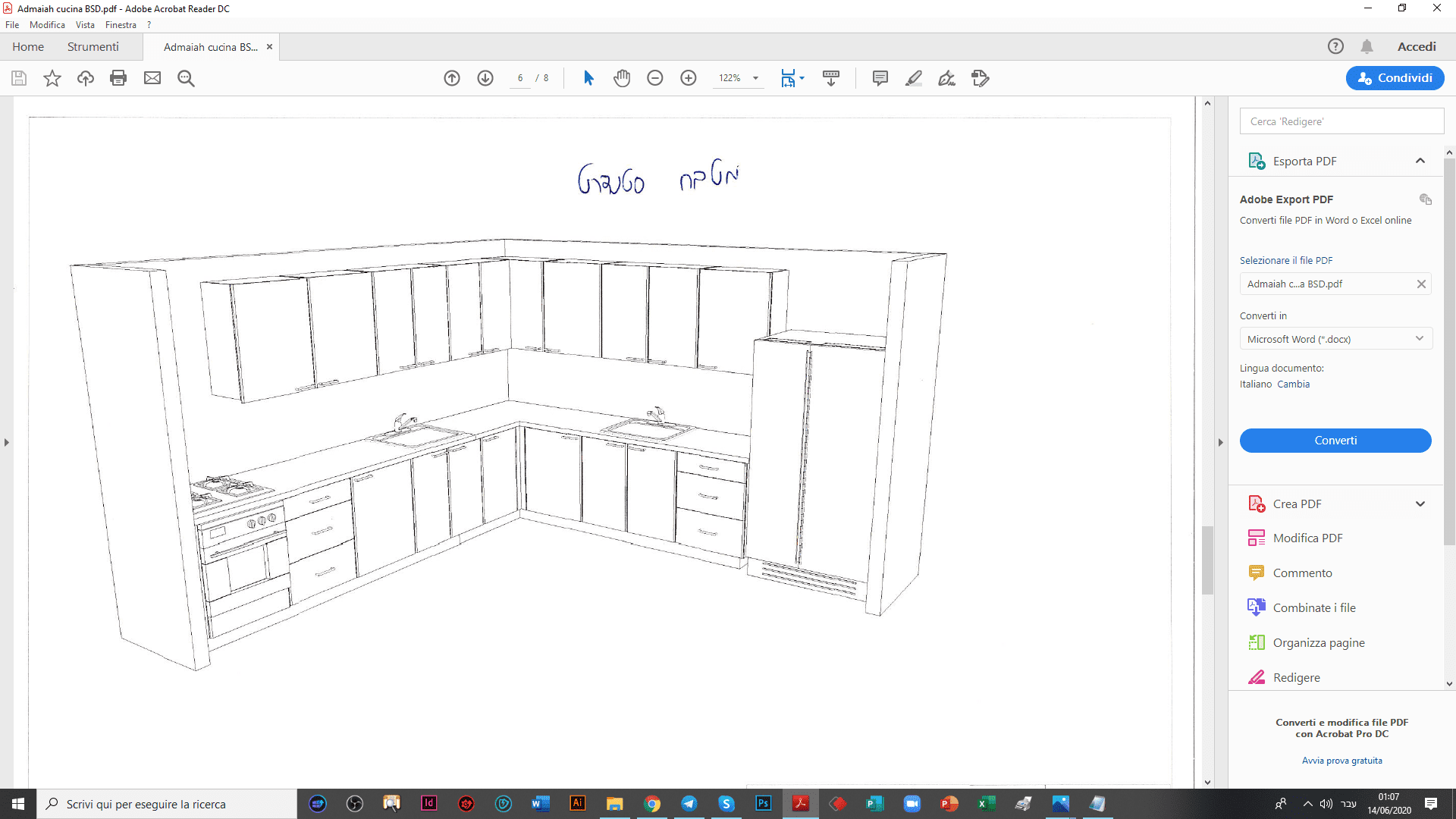Select the Hand pan tool

tap(622, 78)
